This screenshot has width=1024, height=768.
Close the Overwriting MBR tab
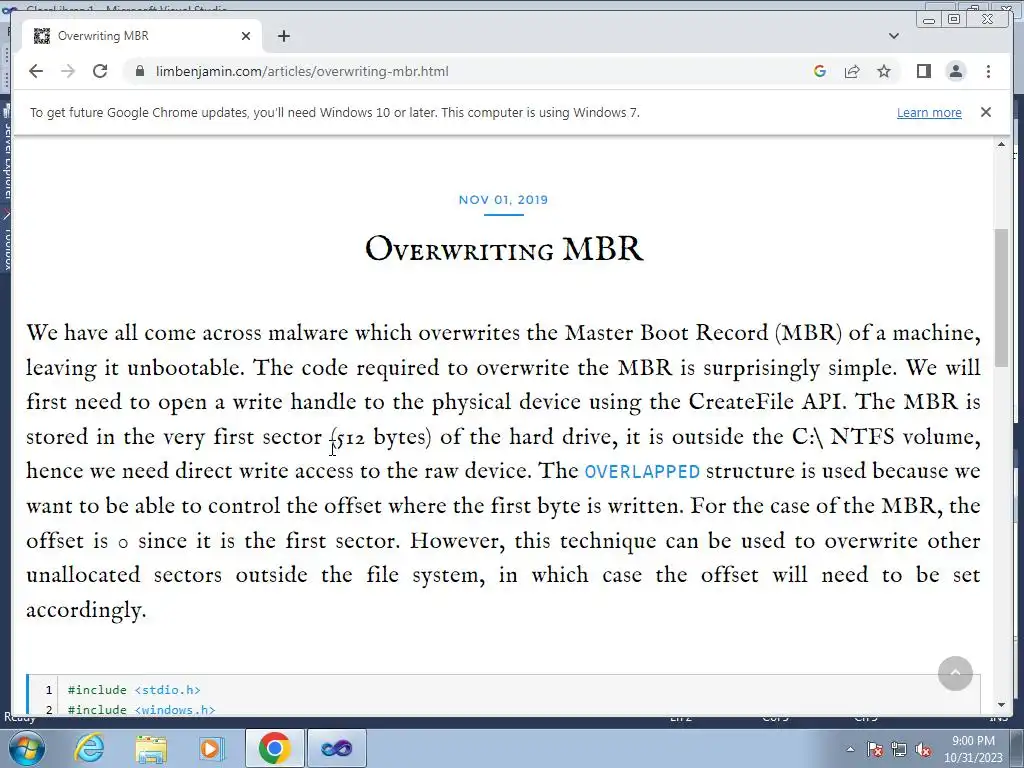pyautogui.click(x=246, y=36)
